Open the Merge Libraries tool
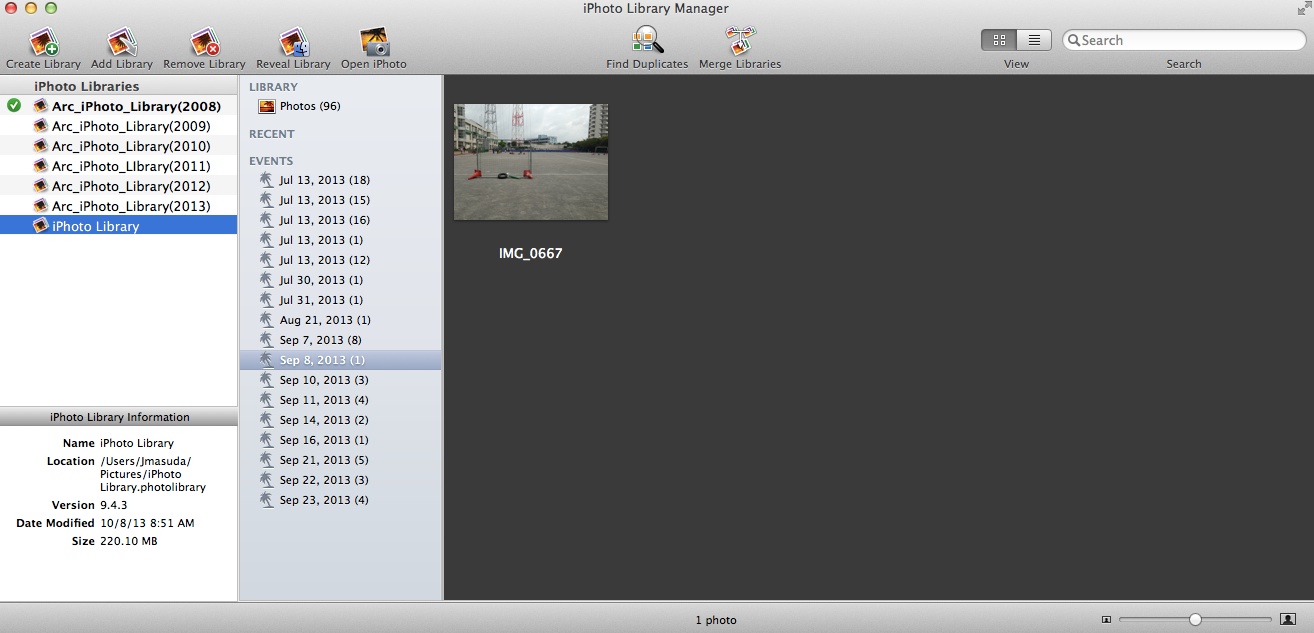Viewport: 1314px width, 633px height. (x=740, y=42)
